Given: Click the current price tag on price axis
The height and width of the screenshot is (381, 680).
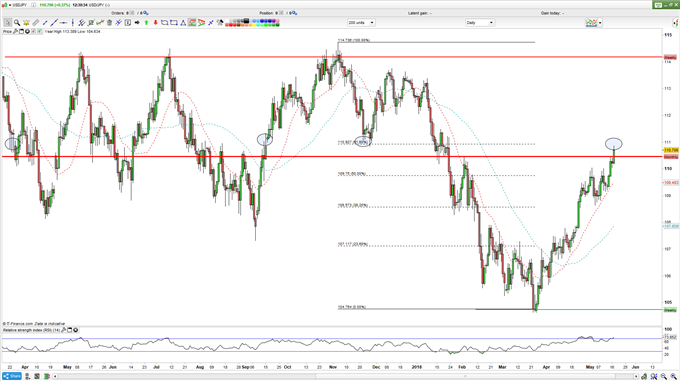Looking at the screenshot, I should pos(671,150).
